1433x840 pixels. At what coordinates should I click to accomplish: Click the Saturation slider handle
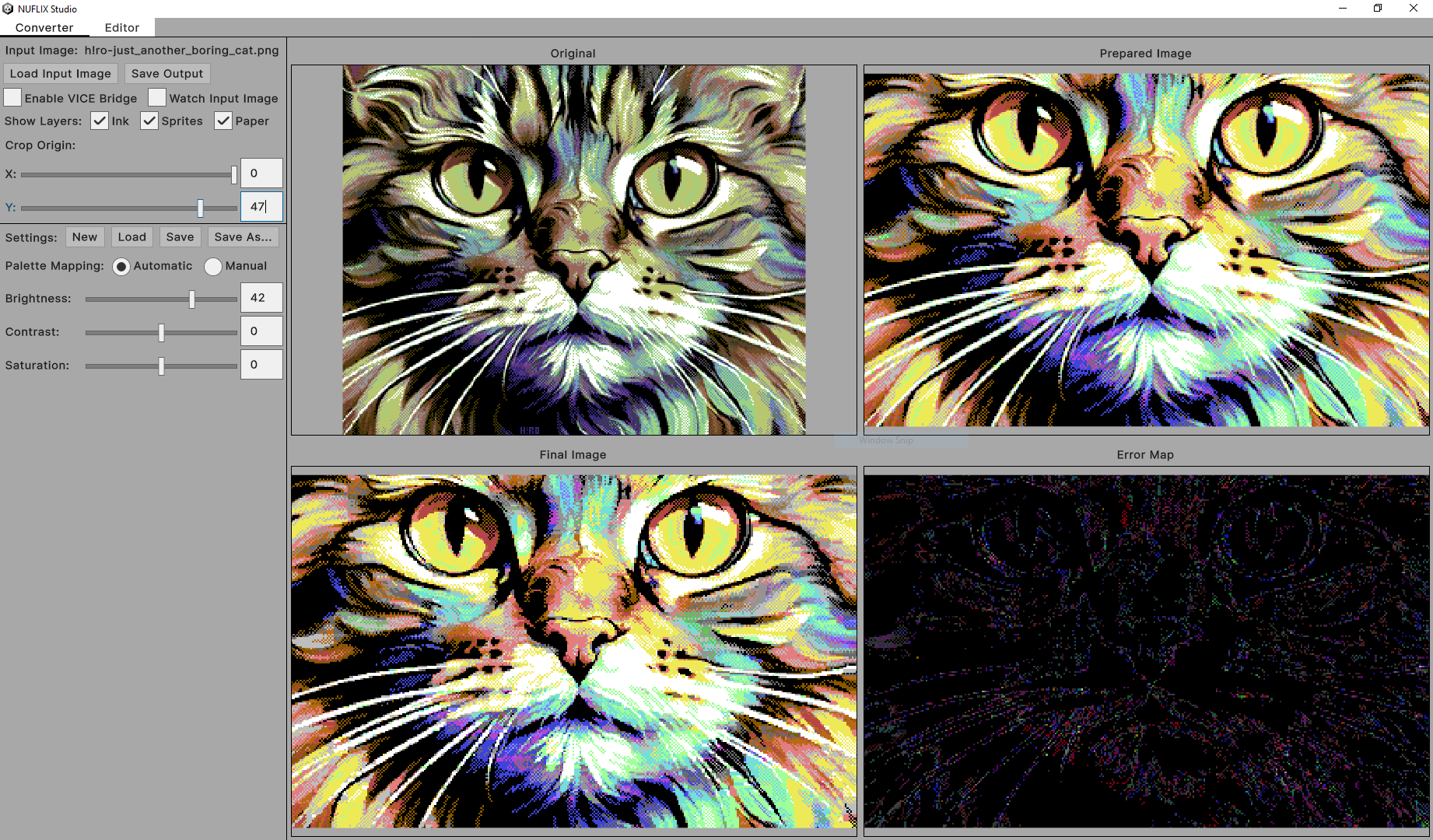(161, 366)
